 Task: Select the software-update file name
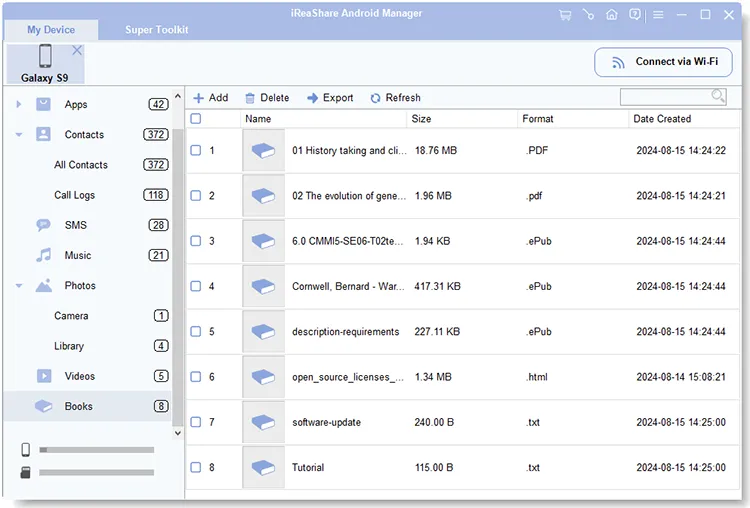click(x=326, y=422)
